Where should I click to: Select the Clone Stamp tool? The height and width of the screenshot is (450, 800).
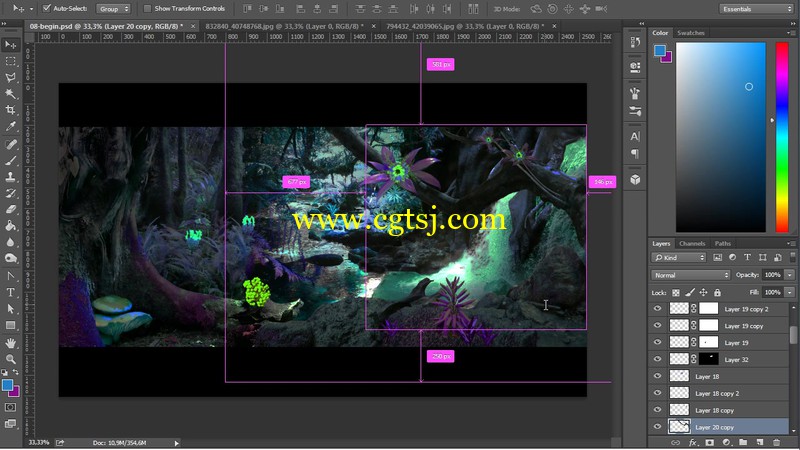click(10, 177)
